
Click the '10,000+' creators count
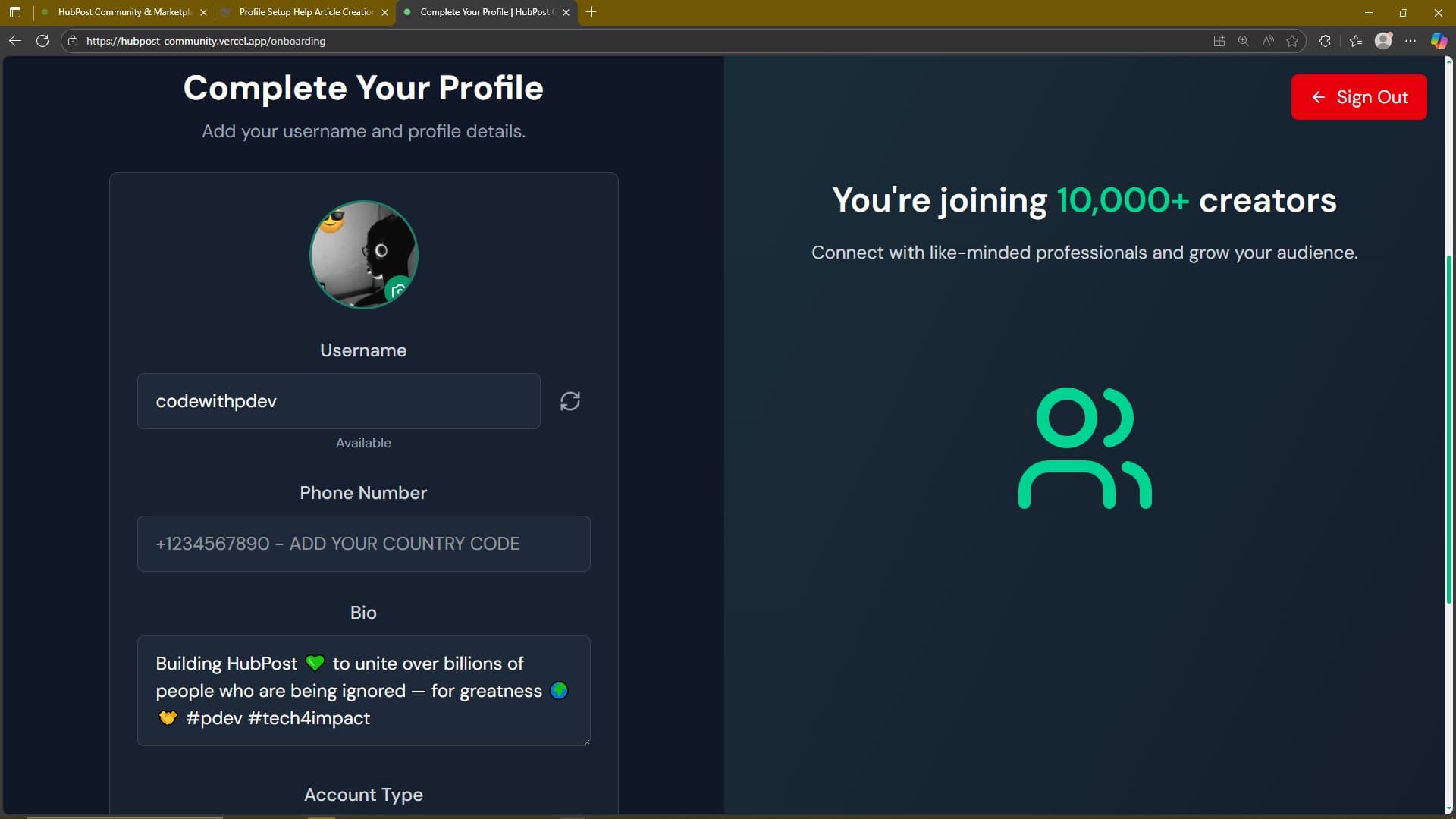point(1123,200)
